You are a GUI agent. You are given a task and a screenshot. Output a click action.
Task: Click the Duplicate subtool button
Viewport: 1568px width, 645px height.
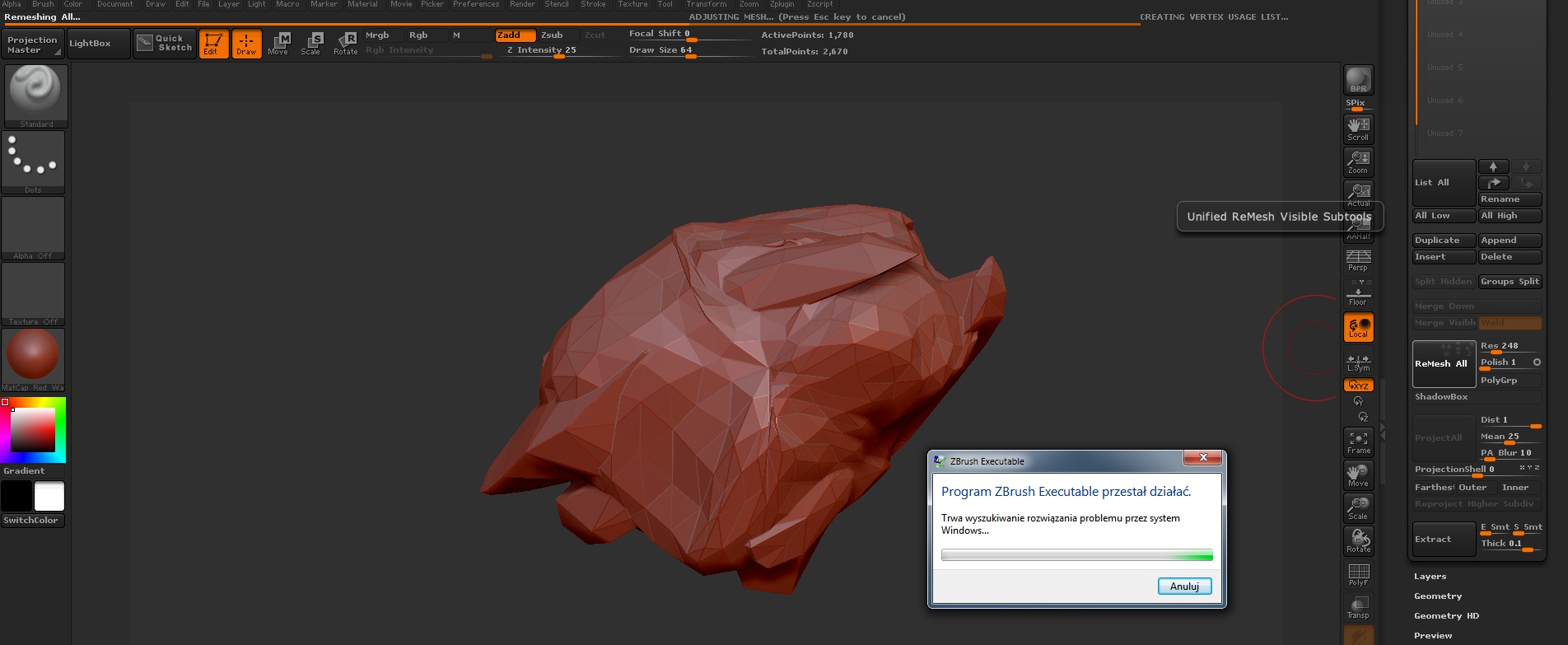pyautogui.click(x=1444, y=241)
